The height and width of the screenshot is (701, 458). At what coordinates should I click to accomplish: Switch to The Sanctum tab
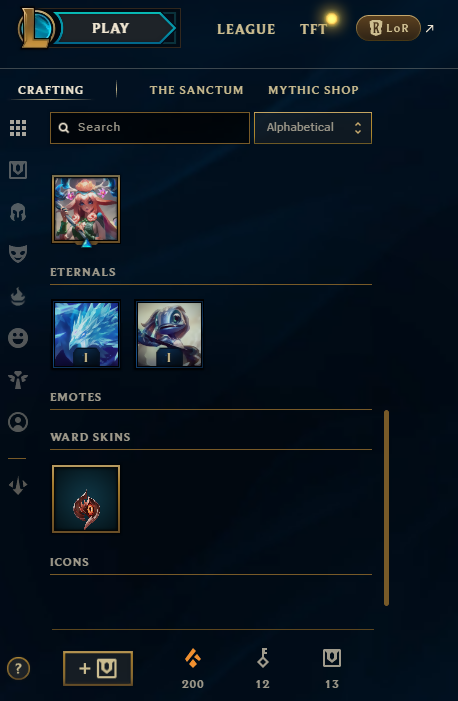point(196,90)
